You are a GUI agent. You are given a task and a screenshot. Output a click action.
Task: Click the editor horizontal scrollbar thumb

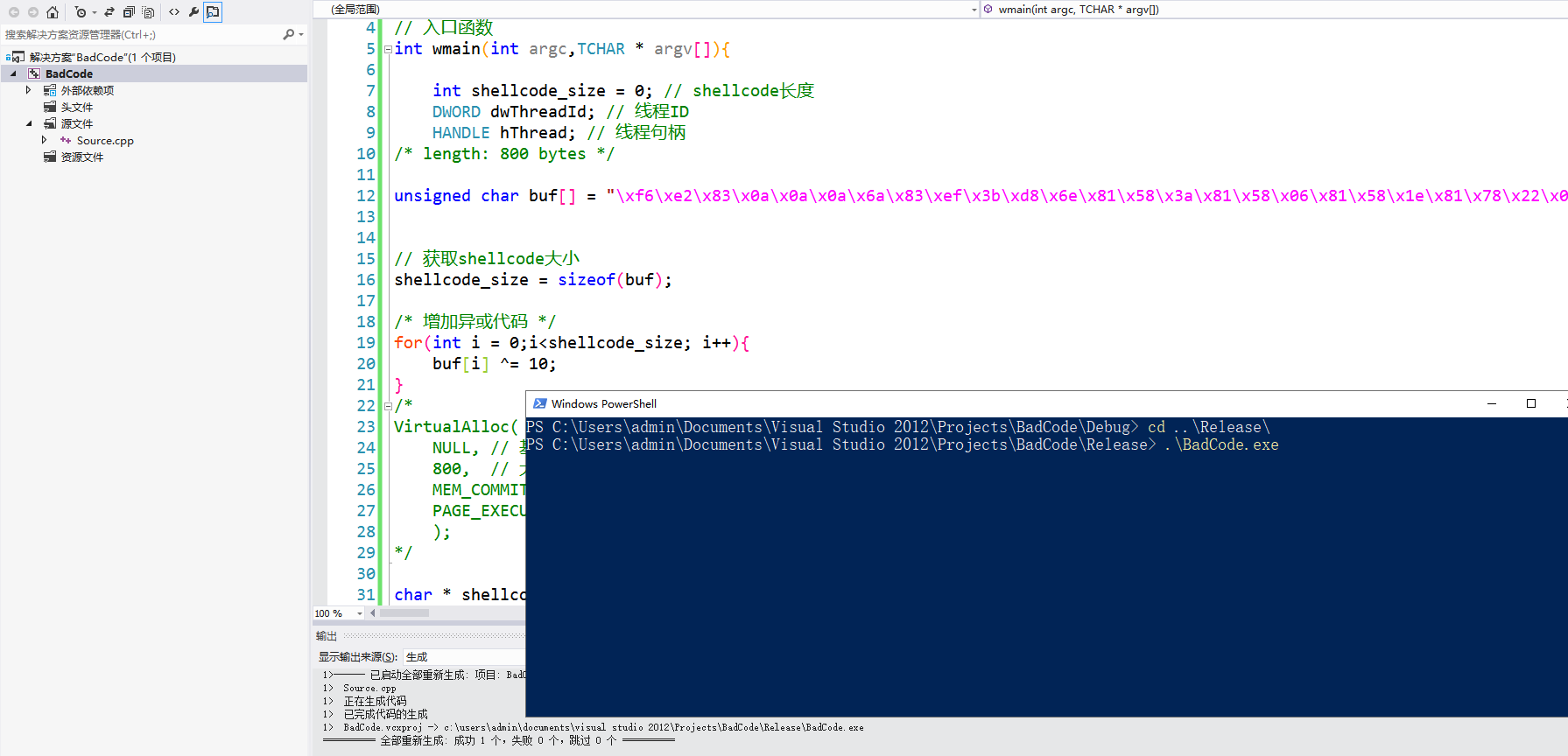404,613
